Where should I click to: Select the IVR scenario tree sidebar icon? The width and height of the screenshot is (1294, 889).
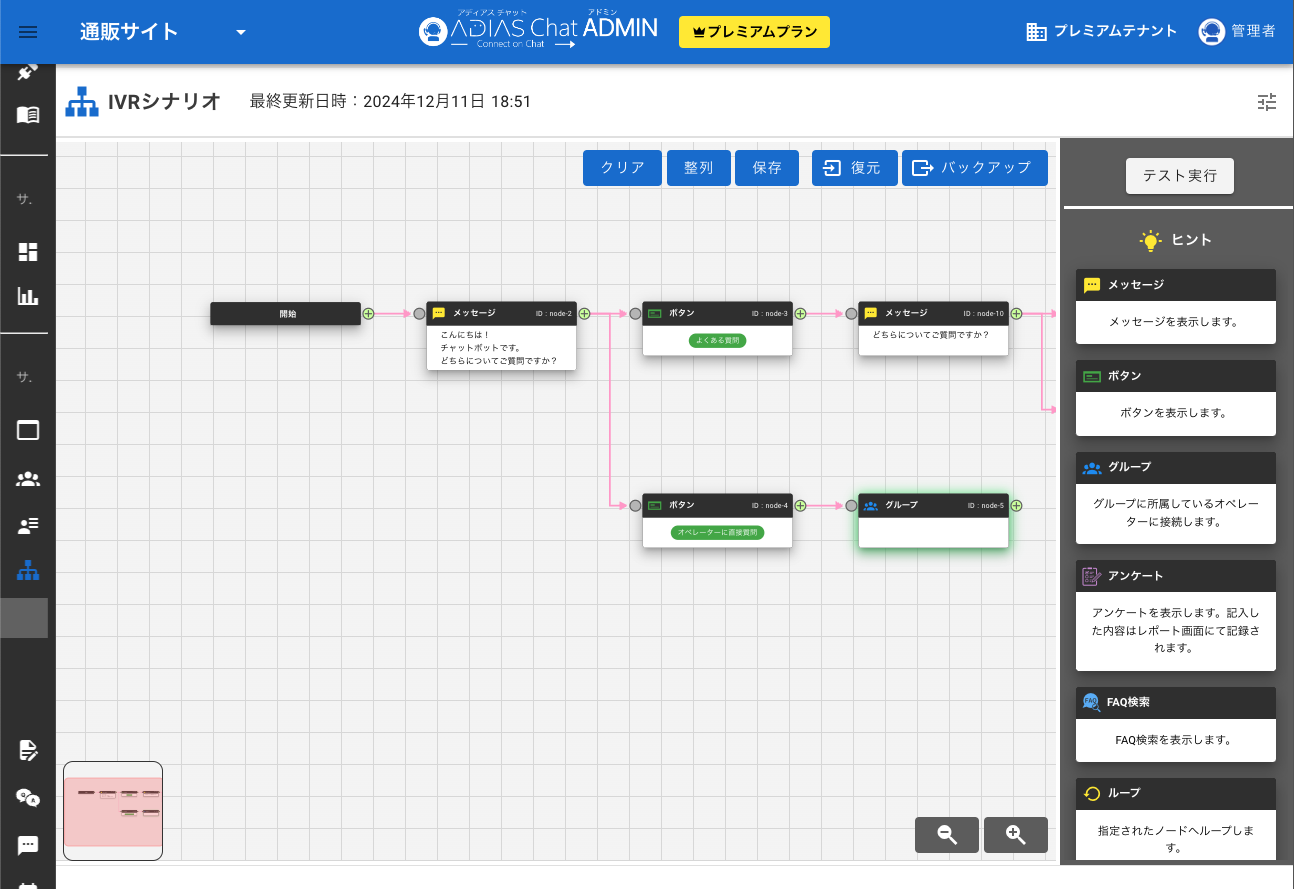[28, 571]
